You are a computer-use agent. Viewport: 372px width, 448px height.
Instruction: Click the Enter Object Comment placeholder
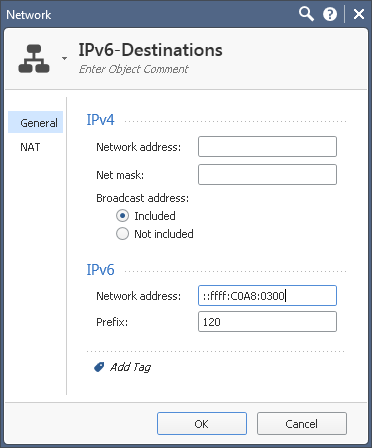tap(134, 69)
